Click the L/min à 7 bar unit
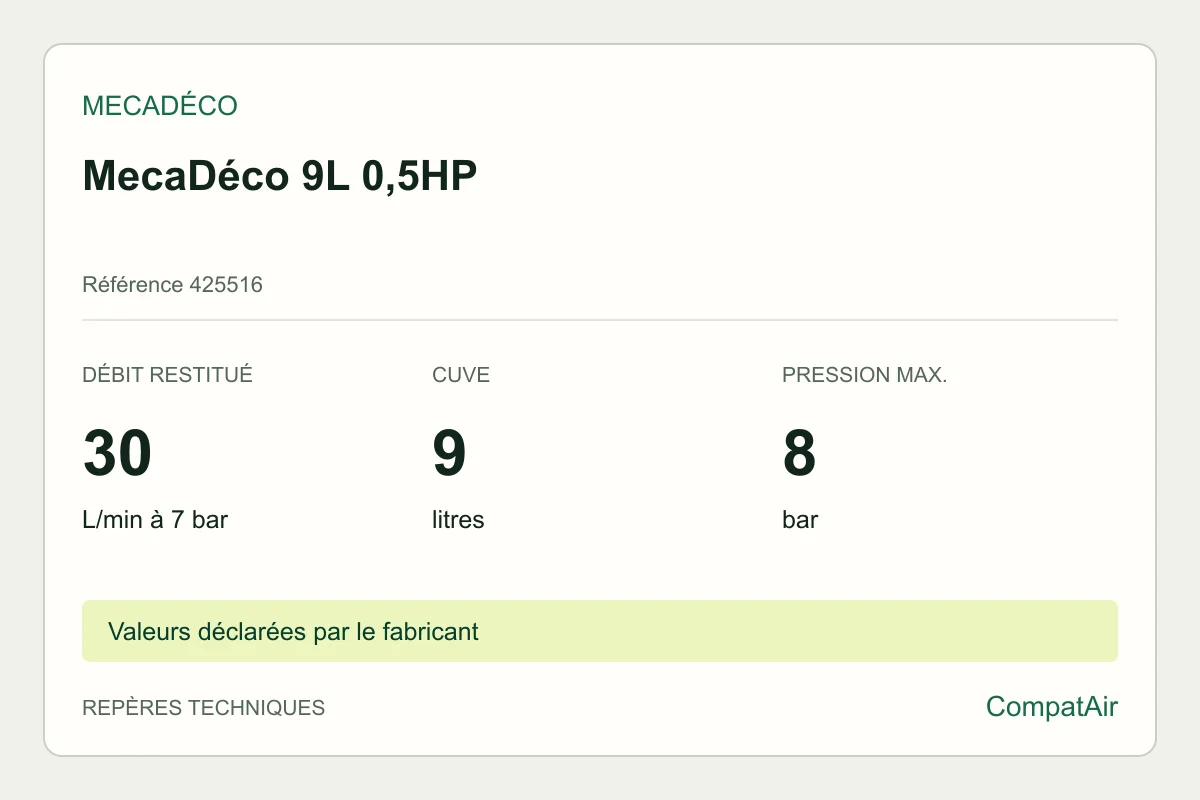1200x800 pixels. [x=155, y=520]
